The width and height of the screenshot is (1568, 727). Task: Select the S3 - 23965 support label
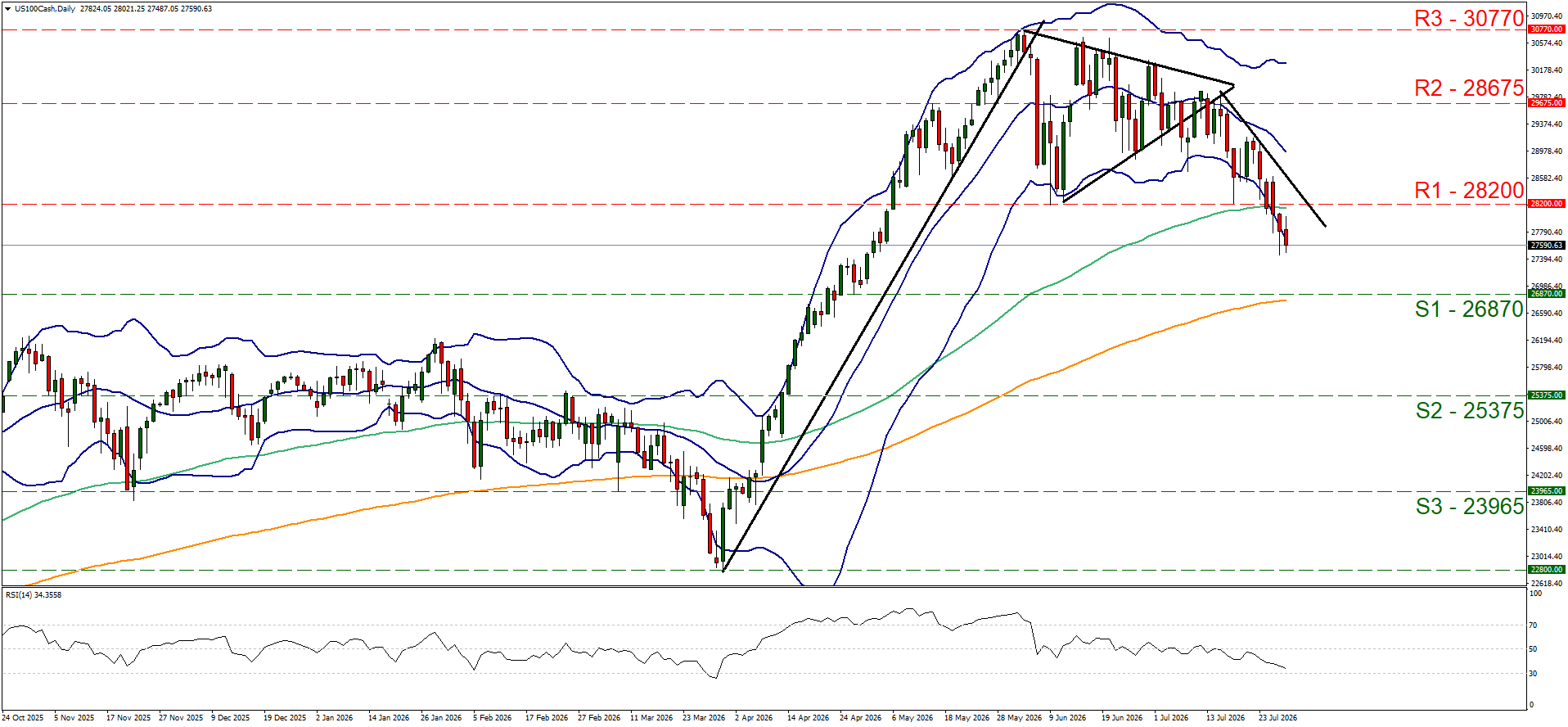tap(1470, 507)
